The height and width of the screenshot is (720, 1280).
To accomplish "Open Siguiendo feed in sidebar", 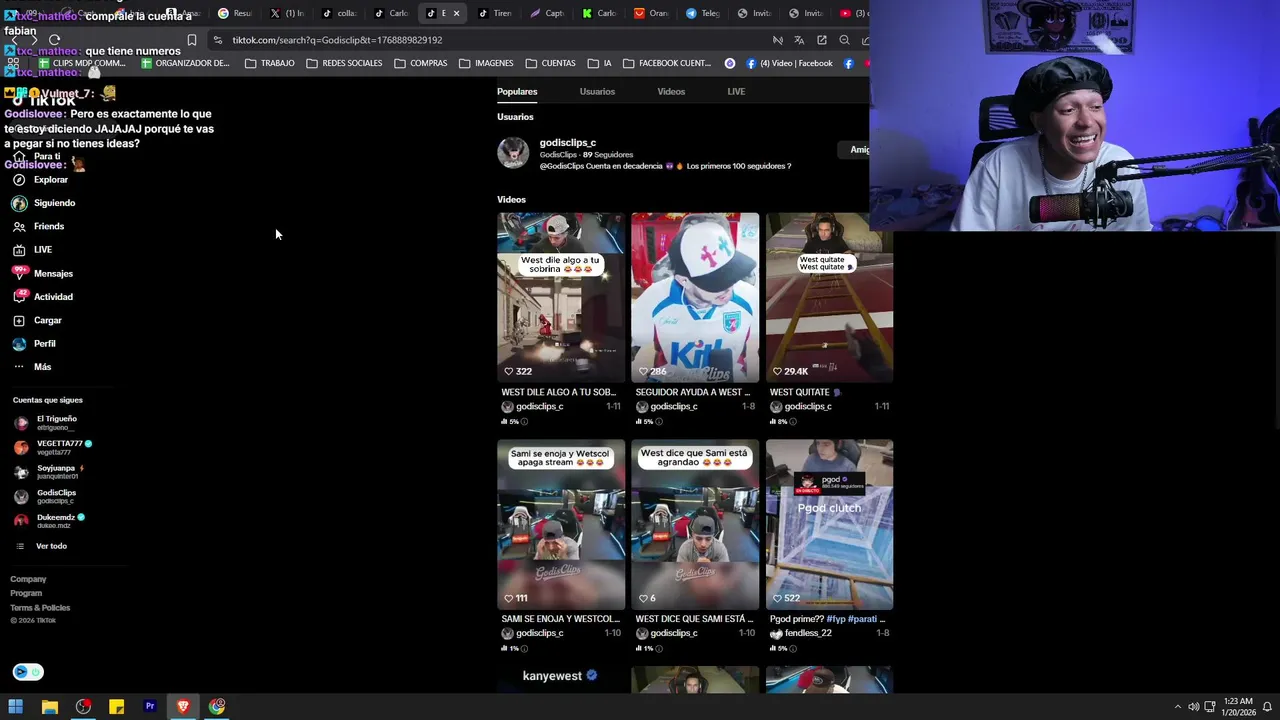I will 43,203.
